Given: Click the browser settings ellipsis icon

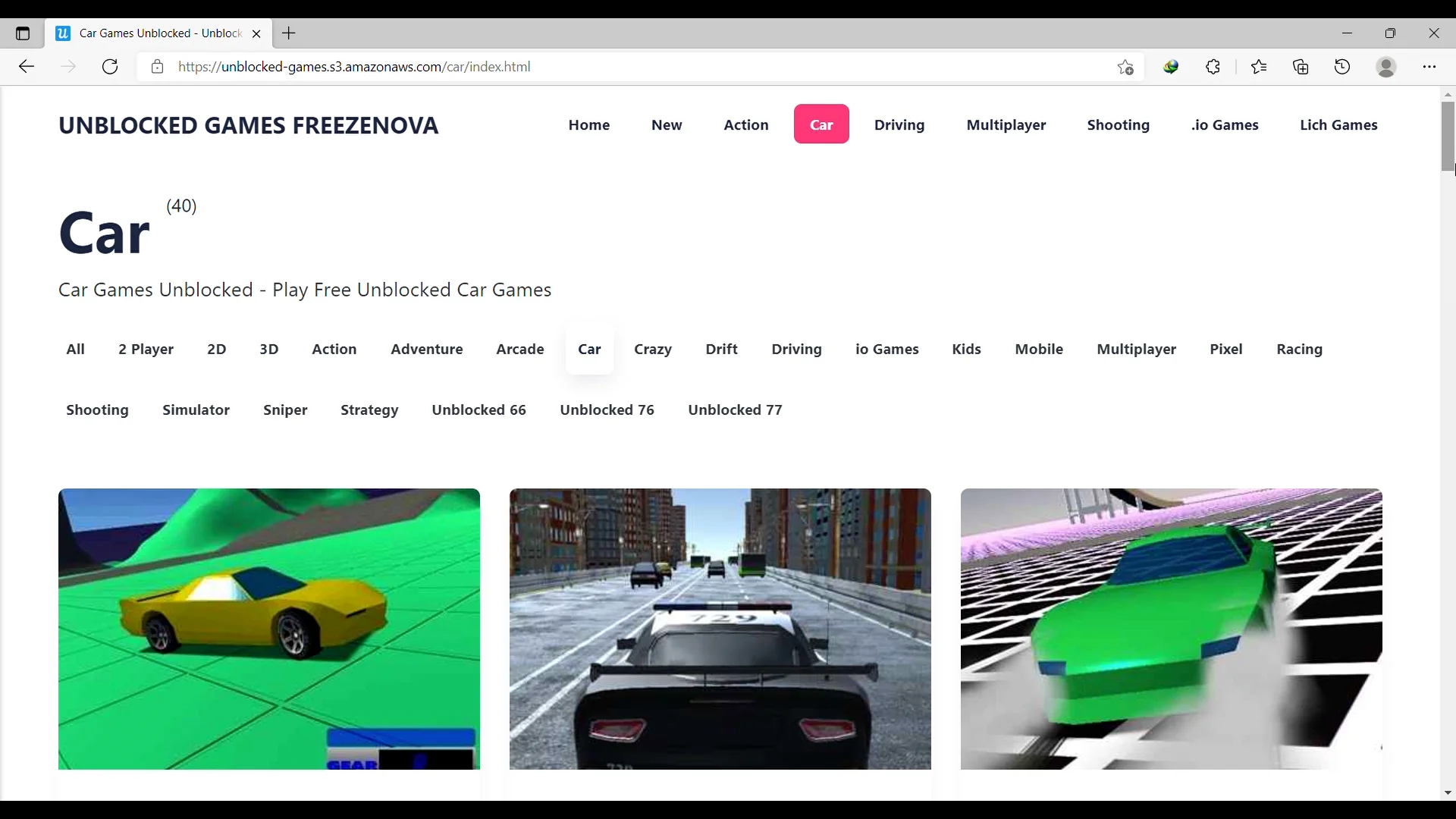Looking at the screenshot, I should point(1430,67).
